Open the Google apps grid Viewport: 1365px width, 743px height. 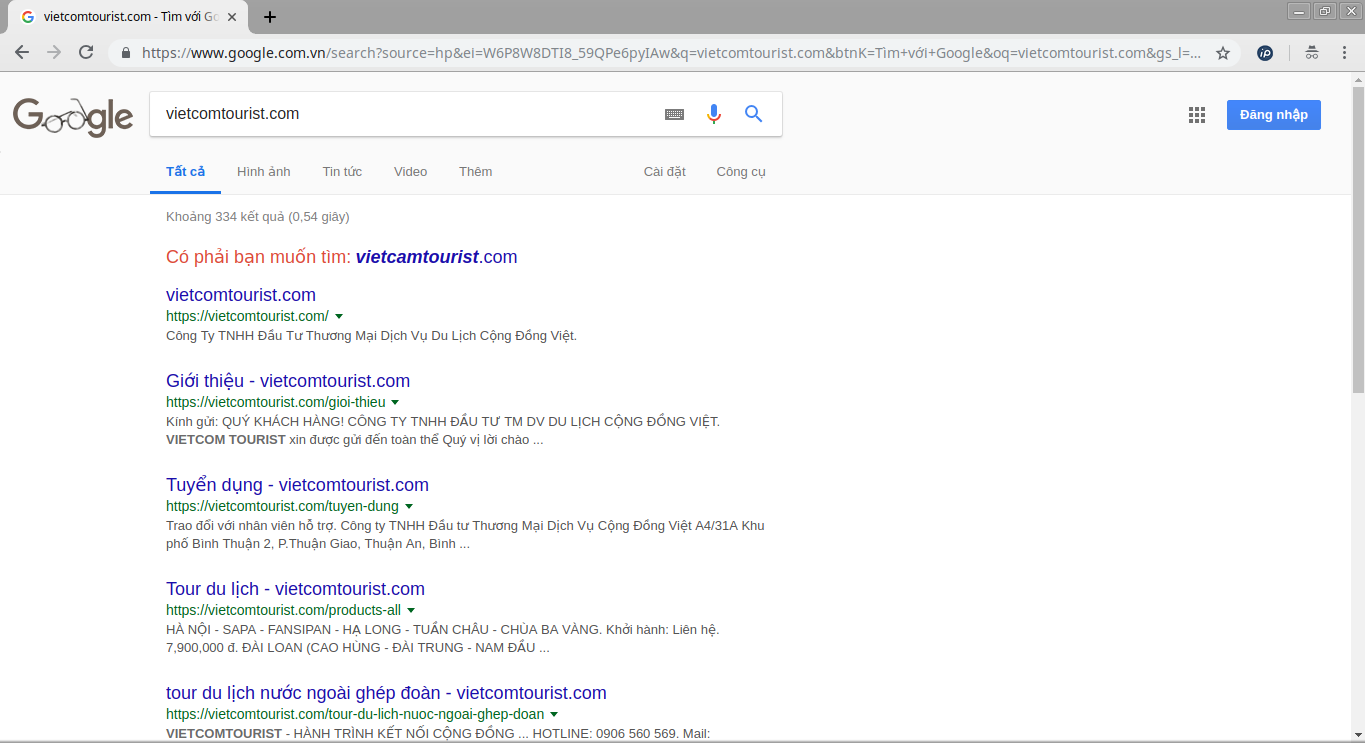tap(1197, 115)
